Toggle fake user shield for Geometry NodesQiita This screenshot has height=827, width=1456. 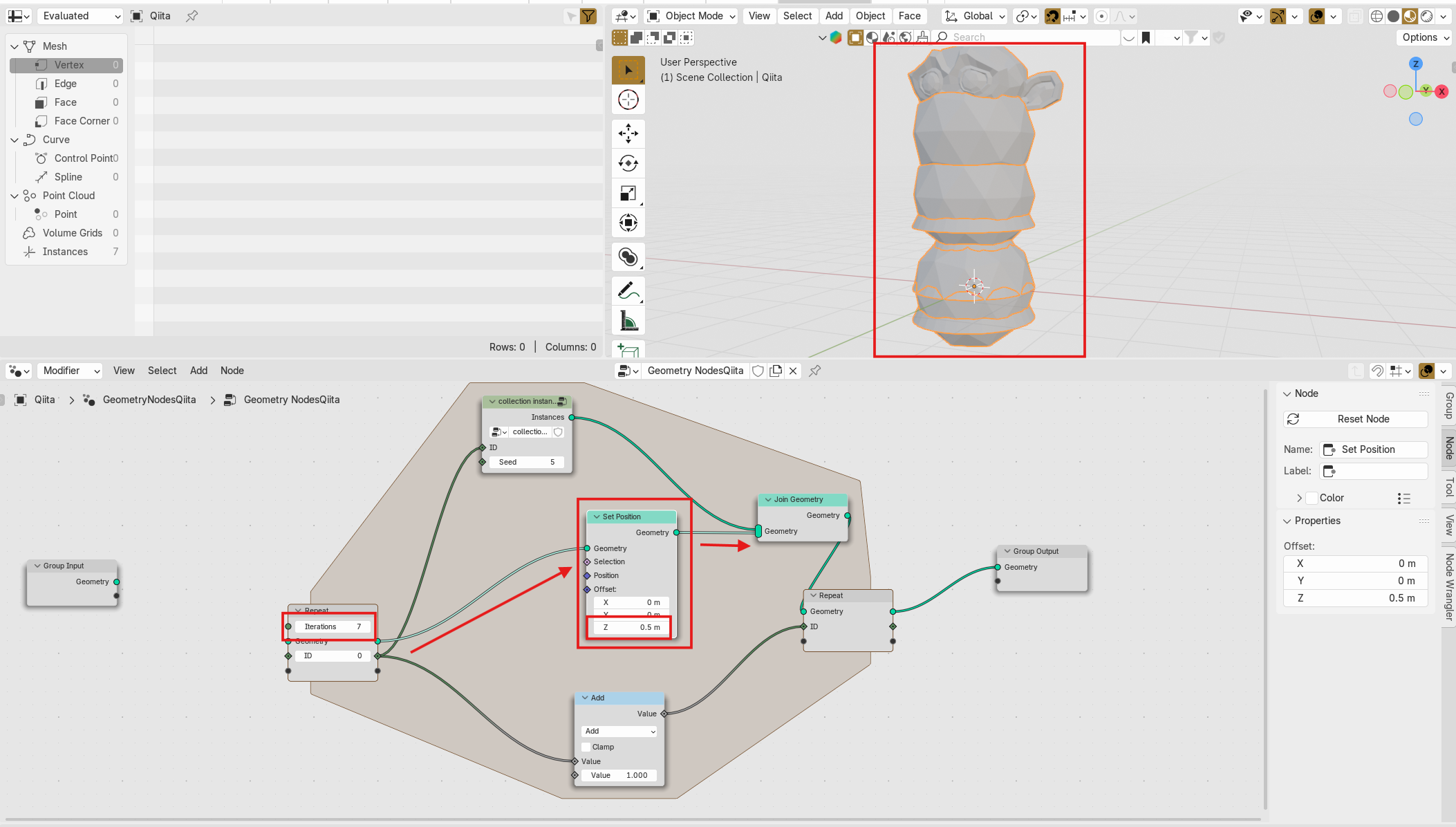click(x=758, y=371)
